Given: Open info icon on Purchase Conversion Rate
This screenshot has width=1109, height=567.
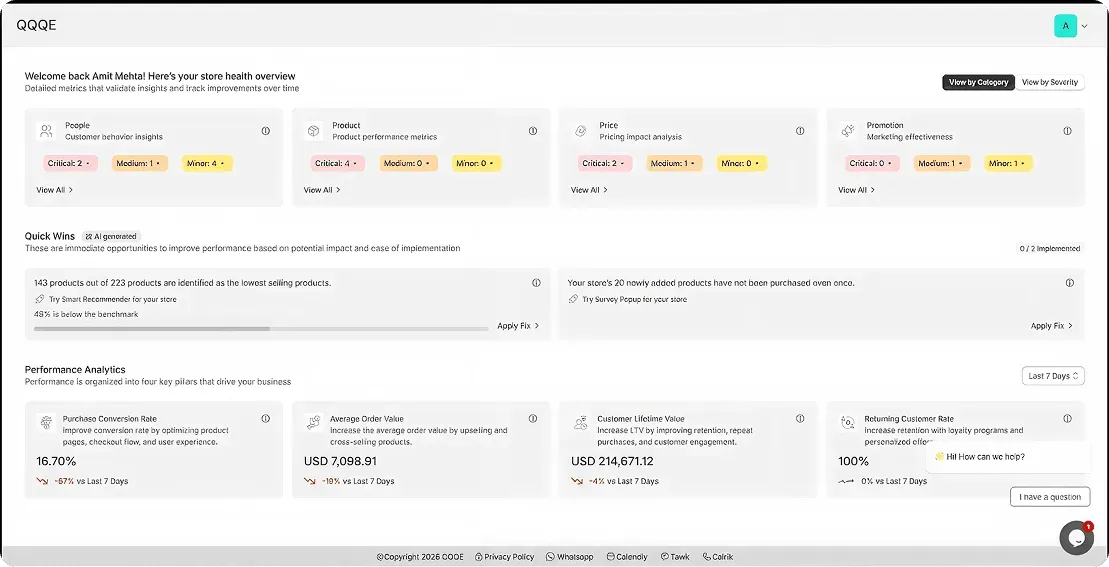Looking at the screenshot, I should click(266, 419).
